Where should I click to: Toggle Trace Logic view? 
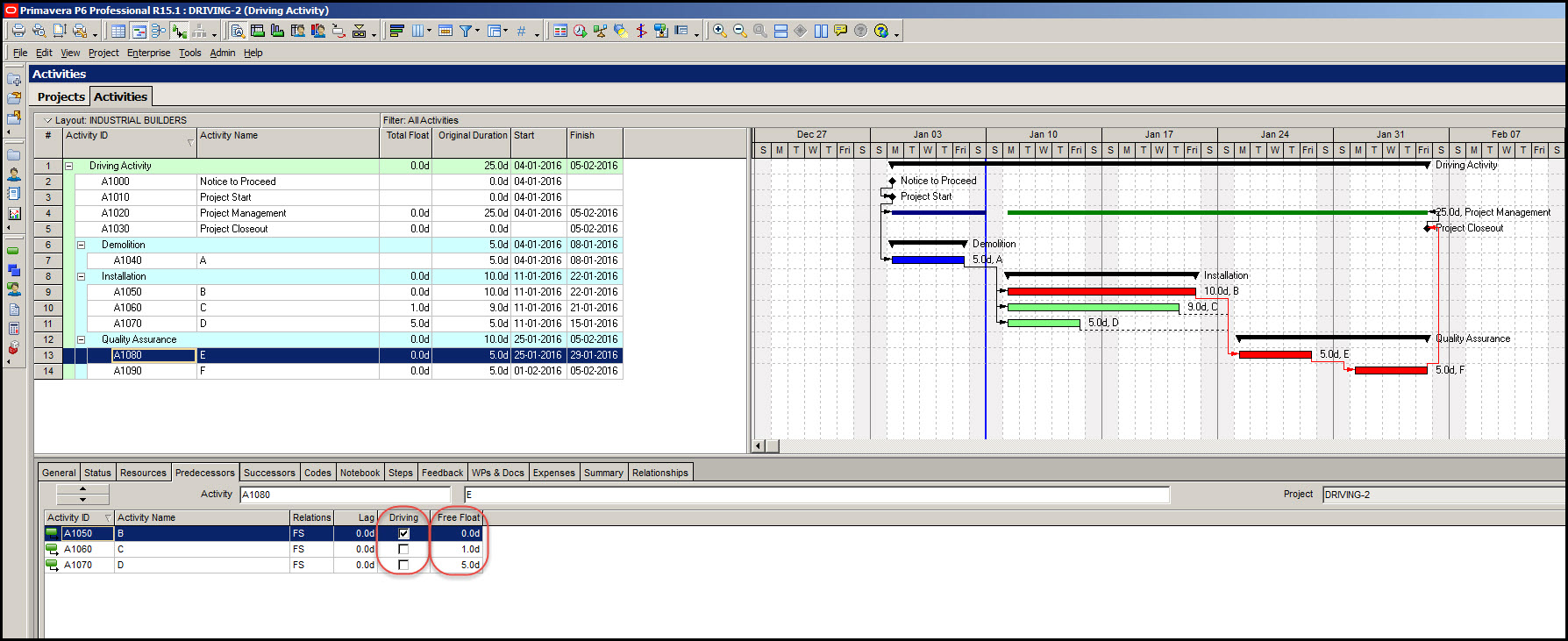[179, 31]
